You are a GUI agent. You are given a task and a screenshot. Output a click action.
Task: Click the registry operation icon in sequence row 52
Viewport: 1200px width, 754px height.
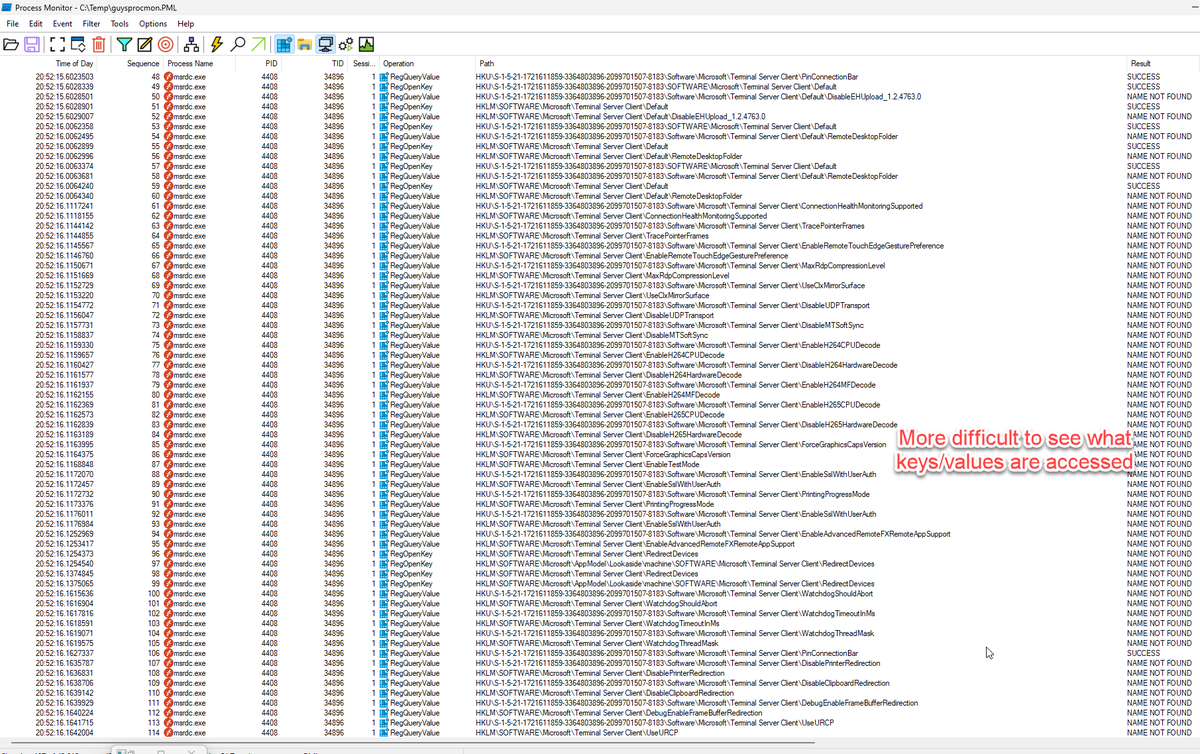point(385,116)
